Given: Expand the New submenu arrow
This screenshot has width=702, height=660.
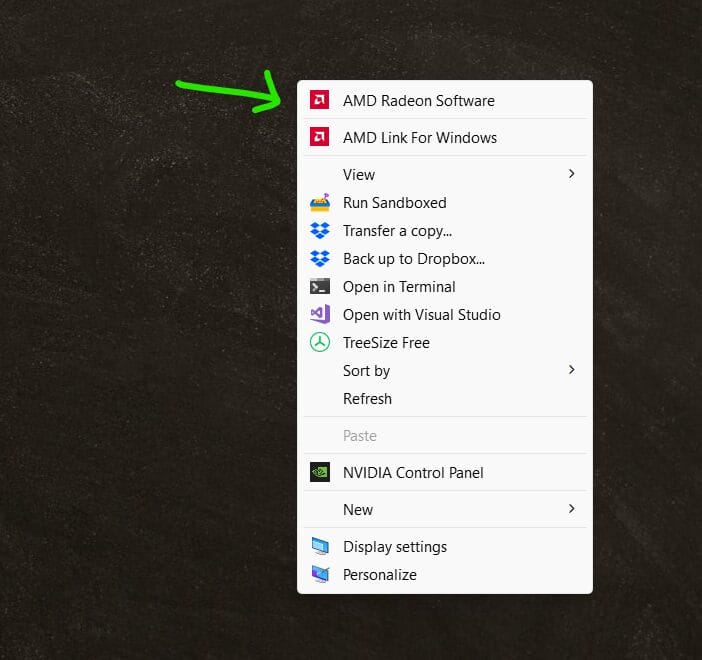Looking at the screenshot, I should click(571, 509).
